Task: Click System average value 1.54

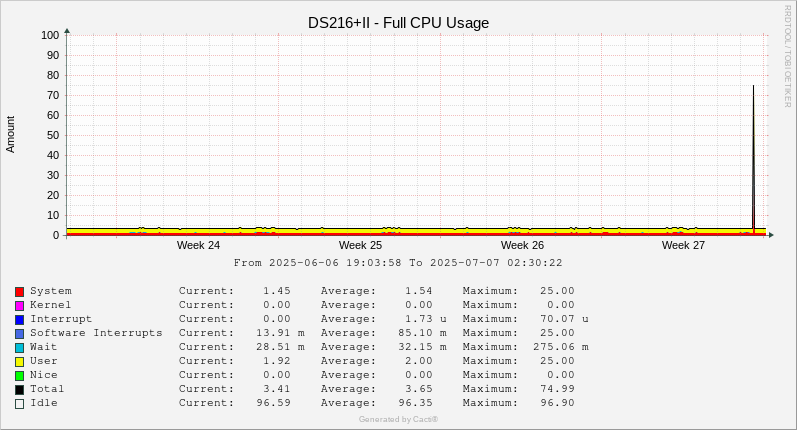Action: tap(419, 291)
